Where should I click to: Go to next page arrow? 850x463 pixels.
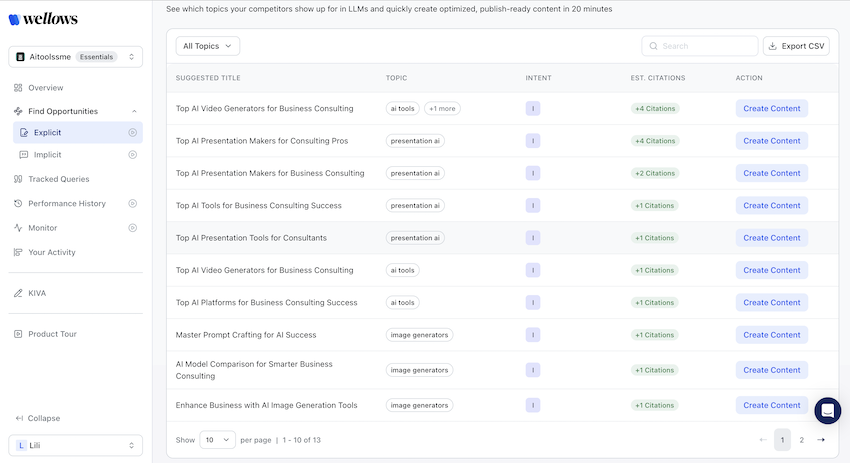[821, 440]
